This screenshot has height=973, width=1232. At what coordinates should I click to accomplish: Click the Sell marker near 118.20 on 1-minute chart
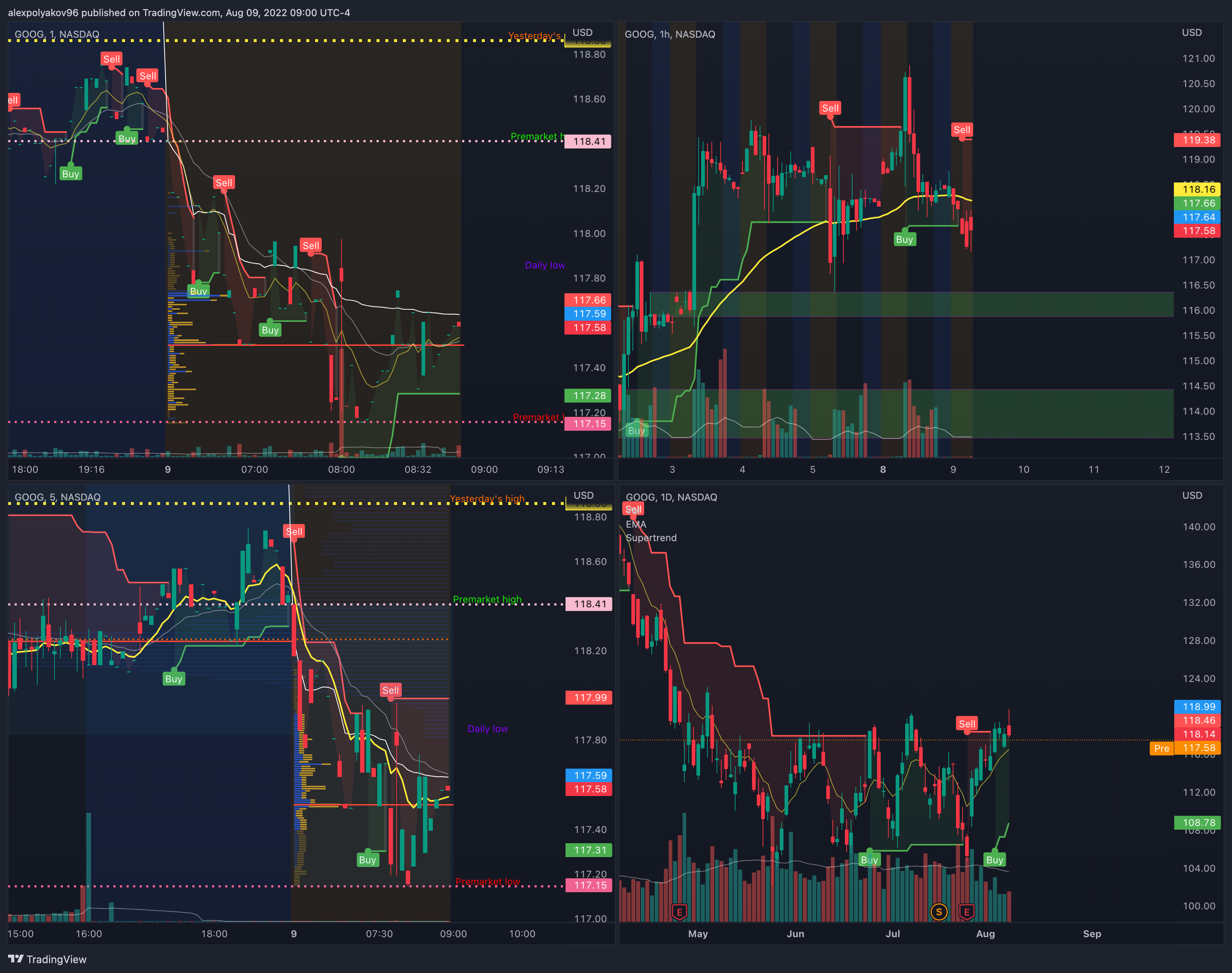click(x=224, y=182)
